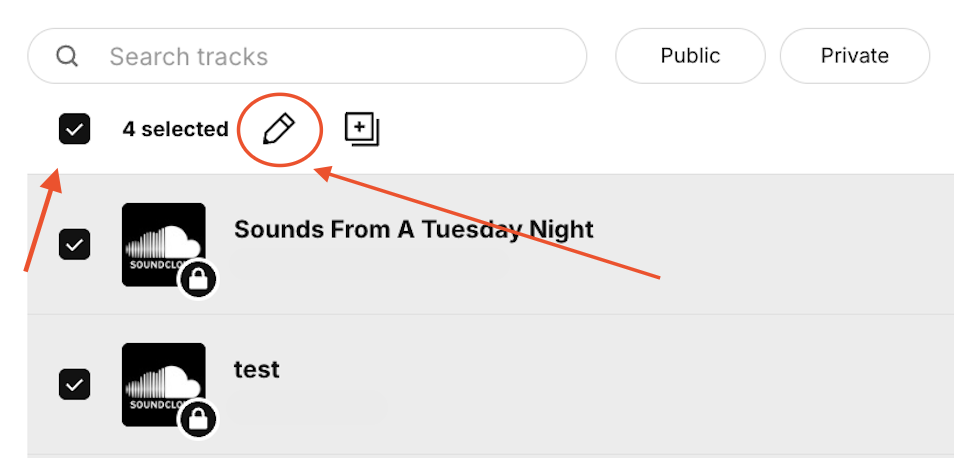
Task: Click blurred subtitle under test title
Action: tap(310, 404)
